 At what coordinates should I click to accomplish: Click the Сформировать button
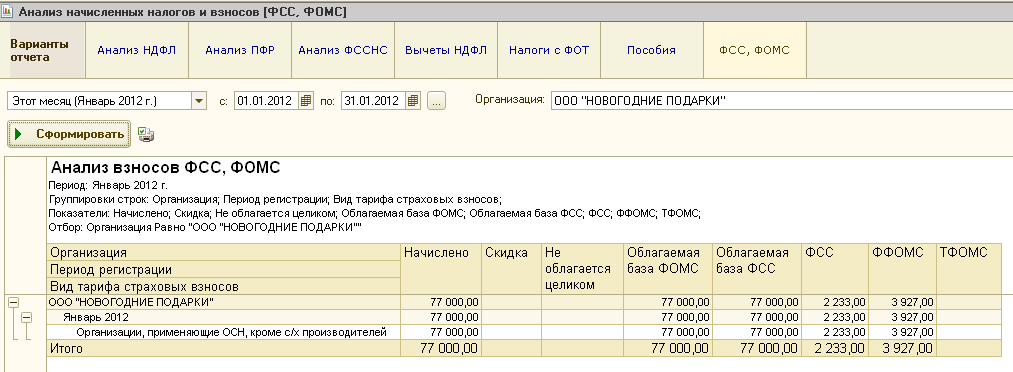click(69, 134)
